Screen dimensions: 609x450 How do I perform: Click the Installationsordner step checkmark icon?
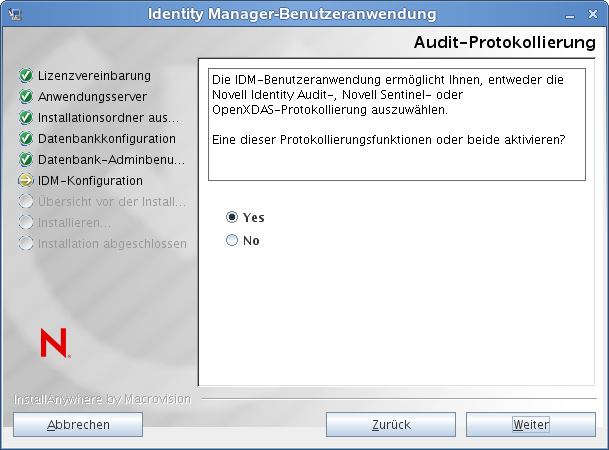click(x=26, y=118)
